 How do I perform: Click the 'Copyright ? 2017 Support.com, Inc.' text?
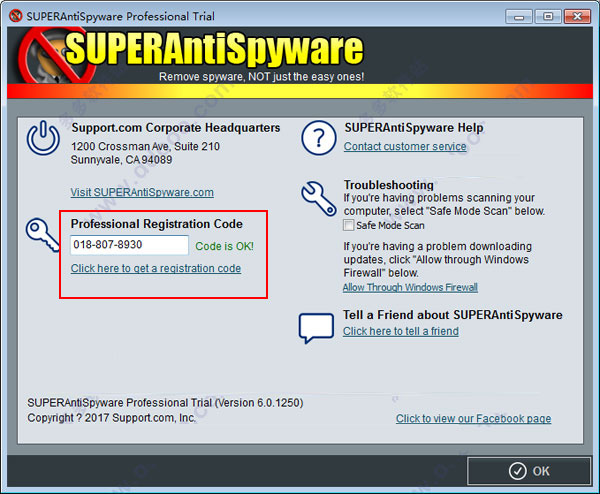coord(111,417)
